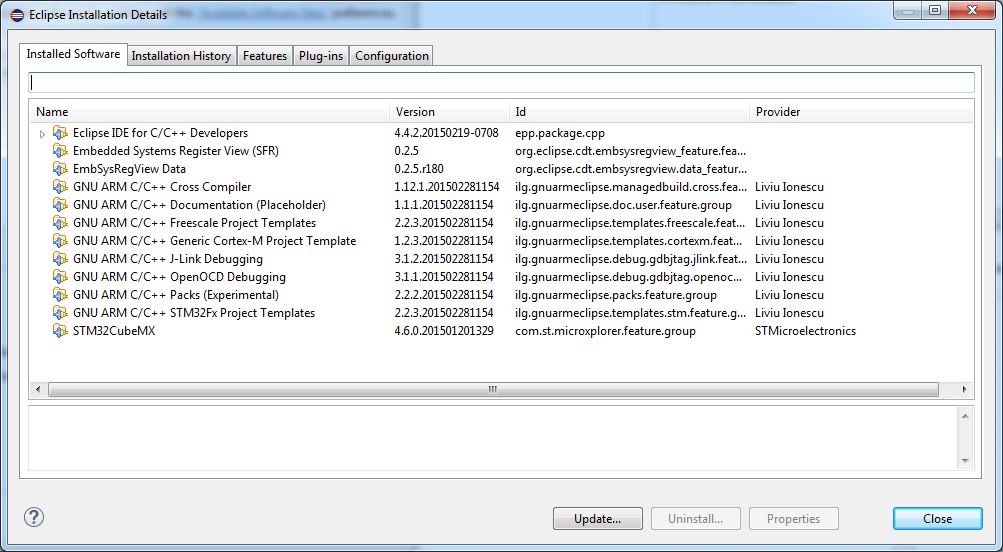
Task: Open the help question mark icon
Action: [x=34, y=517]
